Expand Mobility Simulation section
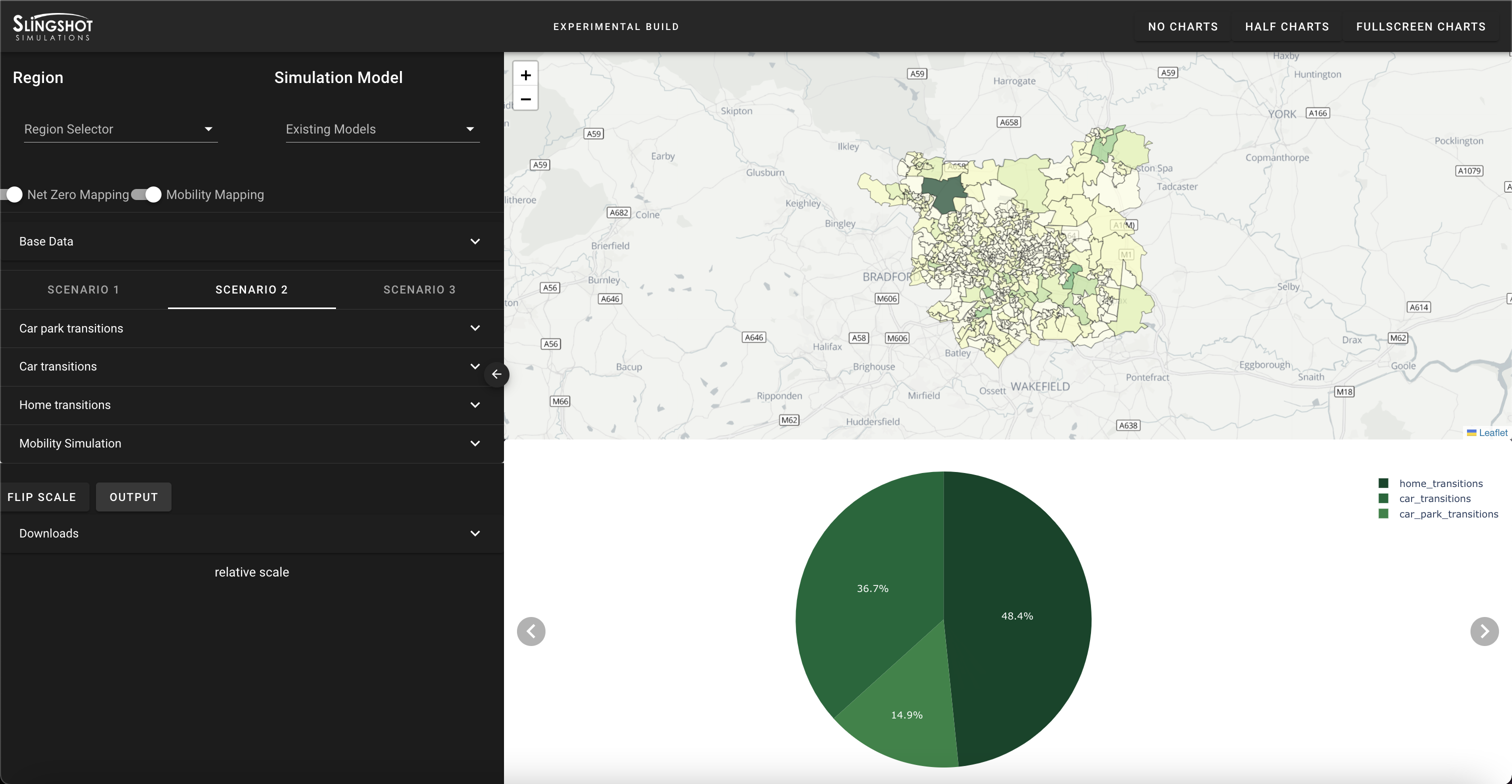The image size is (1512, 784). 251,443
